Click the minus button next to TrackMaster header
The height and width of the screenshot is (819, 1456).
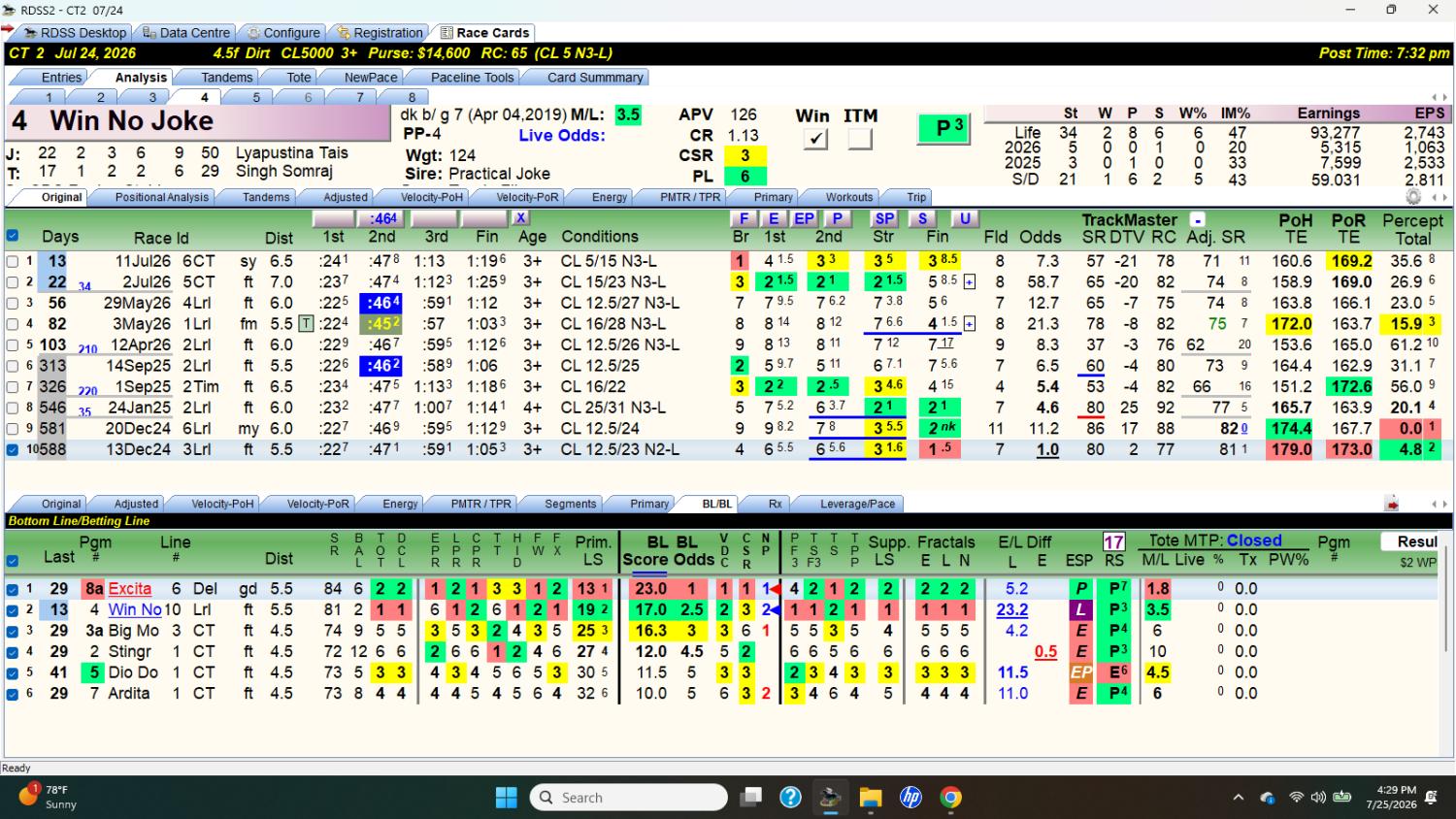point(1198,220)
